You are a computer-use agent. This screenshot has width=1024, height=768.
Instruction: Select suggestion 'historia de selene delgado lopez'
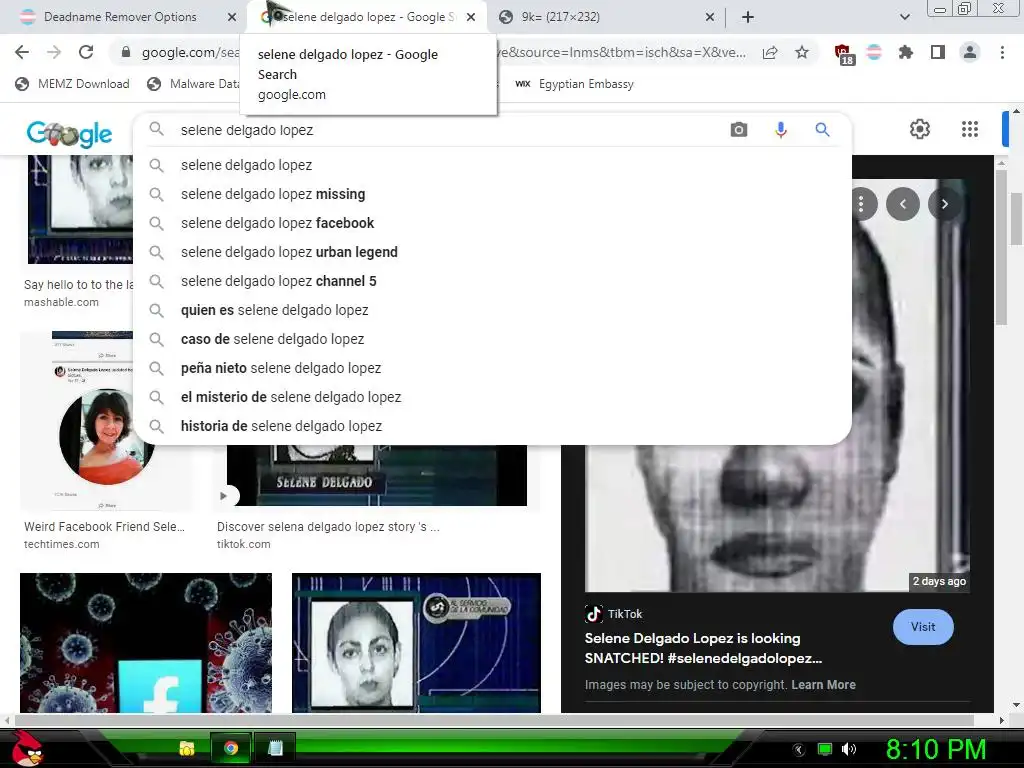point(492,426)
